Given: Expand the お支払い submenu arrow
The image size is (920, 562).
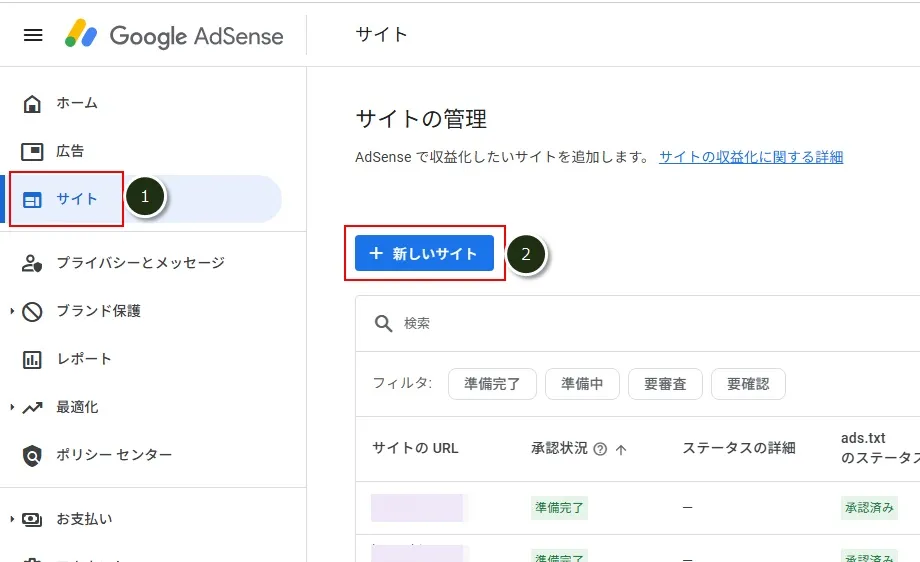Looking at the screenshot, I should tap(12, 519).
